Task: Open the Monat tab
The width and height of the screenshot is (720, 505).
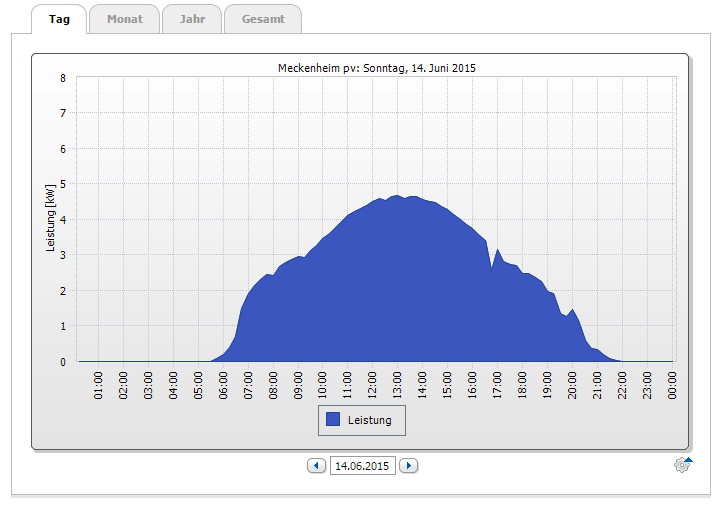Action: tap(124, 19)
